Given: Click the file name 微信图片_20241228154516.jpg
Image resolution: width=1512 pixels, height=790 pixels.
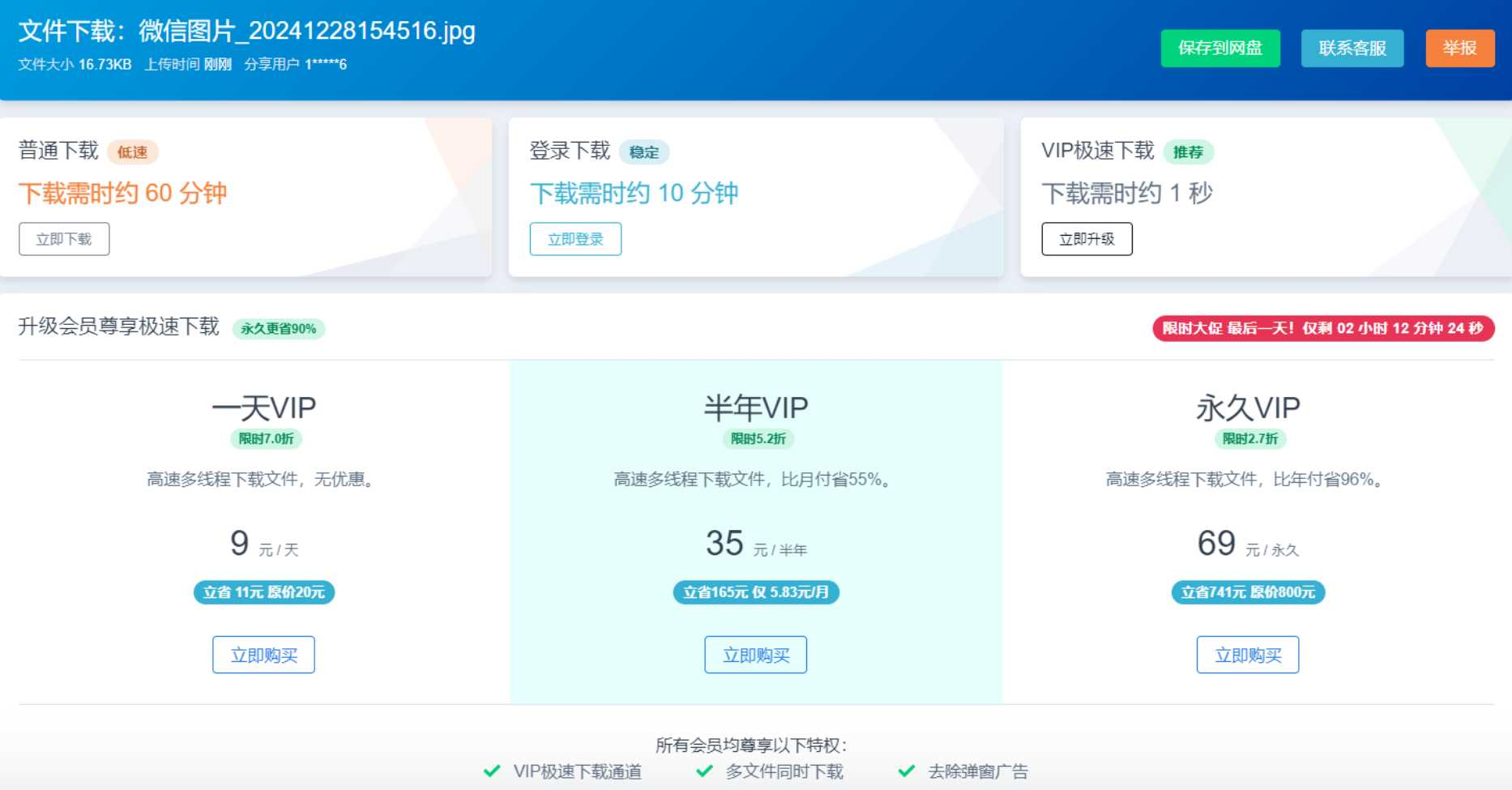Looking at the screenshot, I should point(307,31).
